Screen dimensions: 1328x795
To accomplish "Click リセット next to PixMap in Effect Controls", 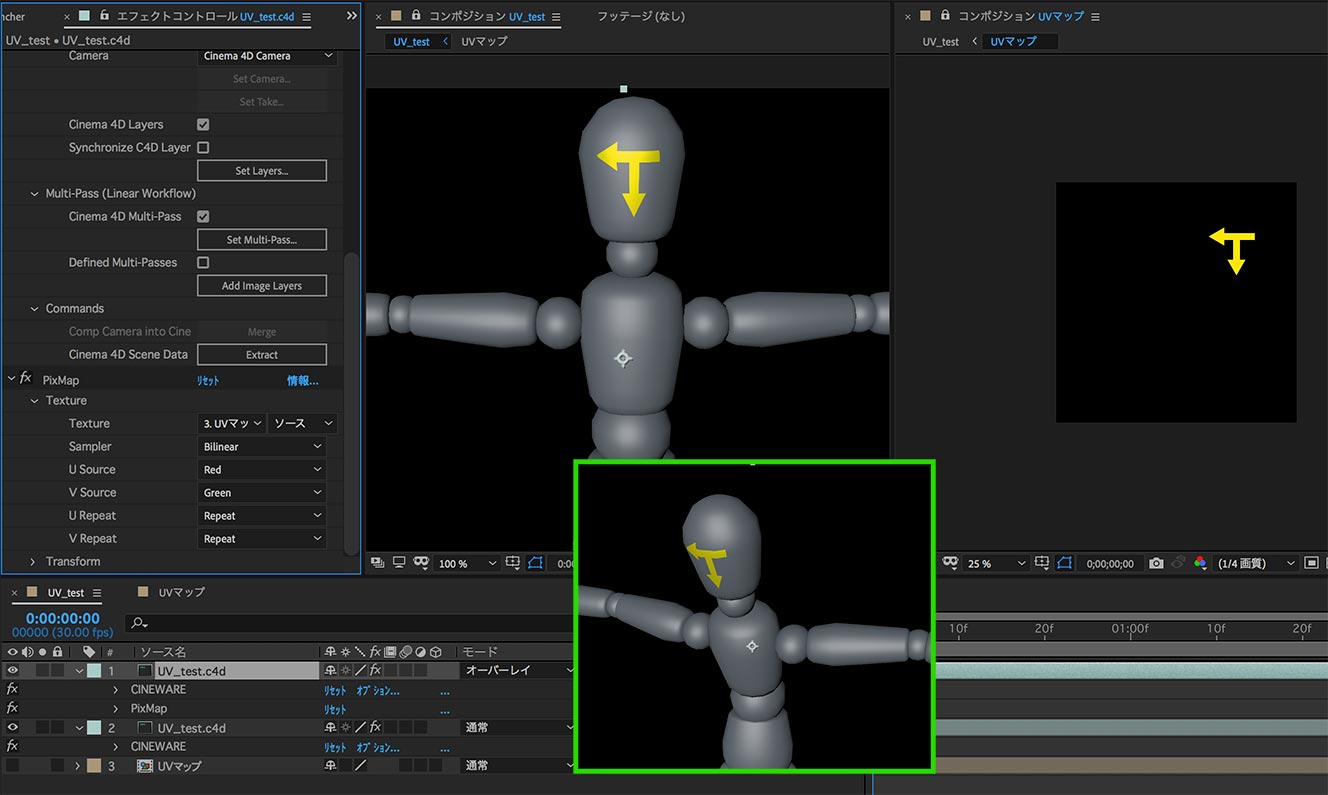I will coord(208,381).
